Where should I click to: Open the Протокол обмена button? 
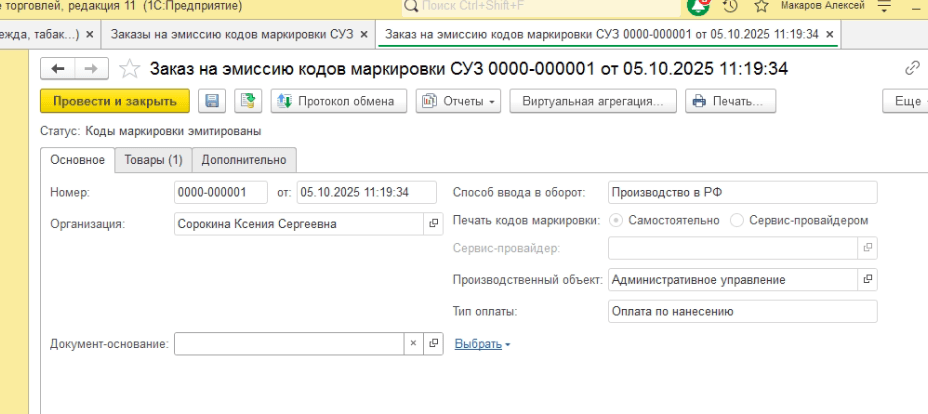[338, 101]
